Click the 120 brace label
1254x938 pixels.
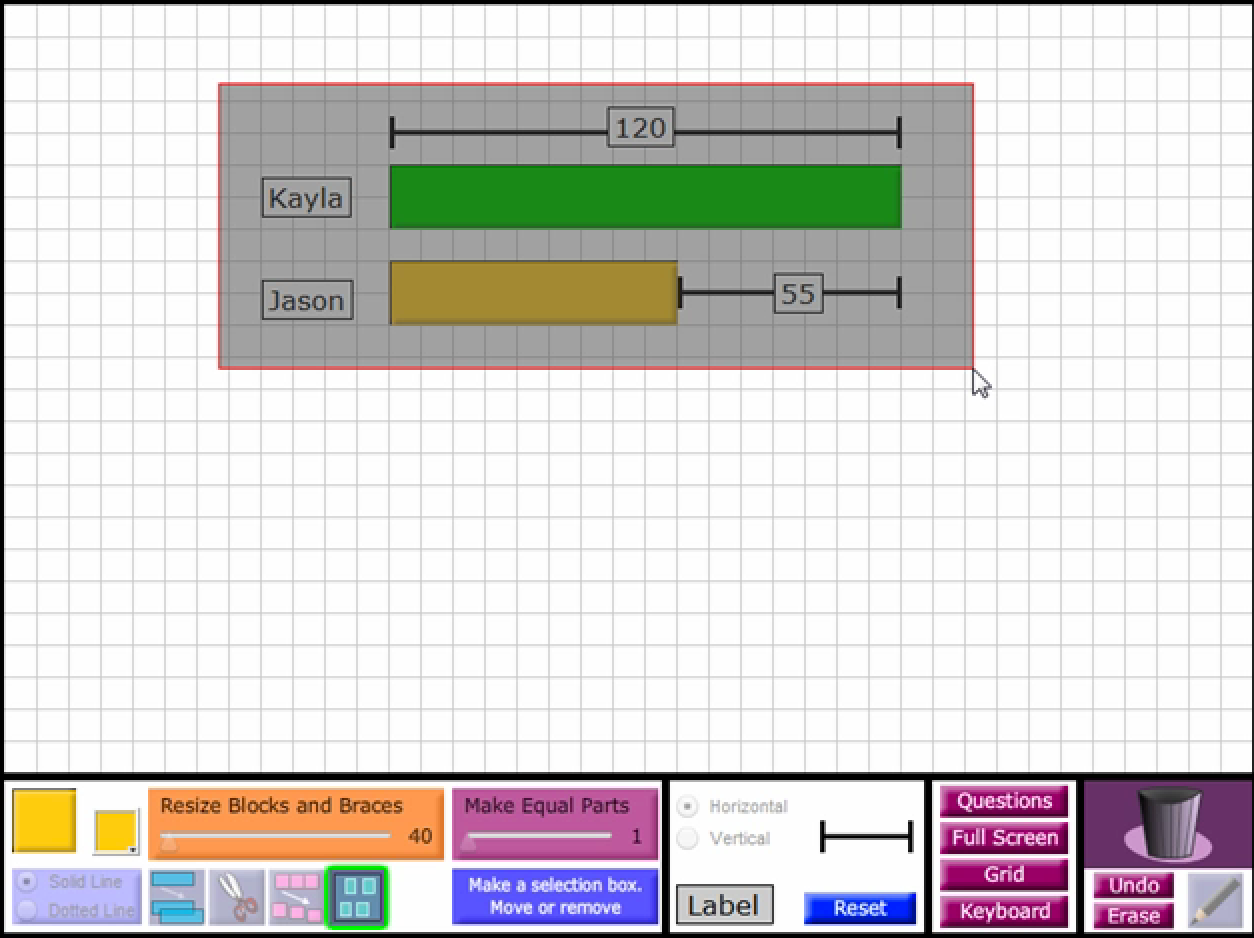coord(640,128)
